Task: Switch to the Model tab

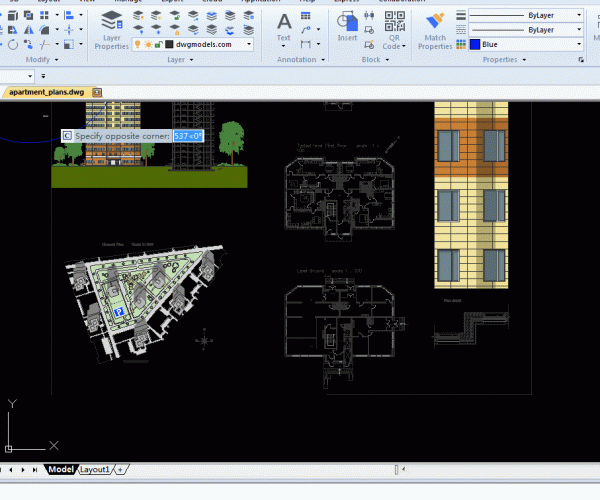Action: (60, 469)
